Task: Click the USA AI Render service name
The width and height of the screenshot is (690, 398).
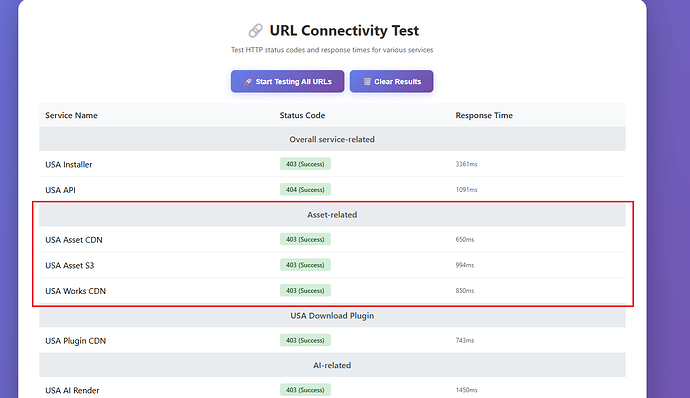Action: tap(72, 391)
